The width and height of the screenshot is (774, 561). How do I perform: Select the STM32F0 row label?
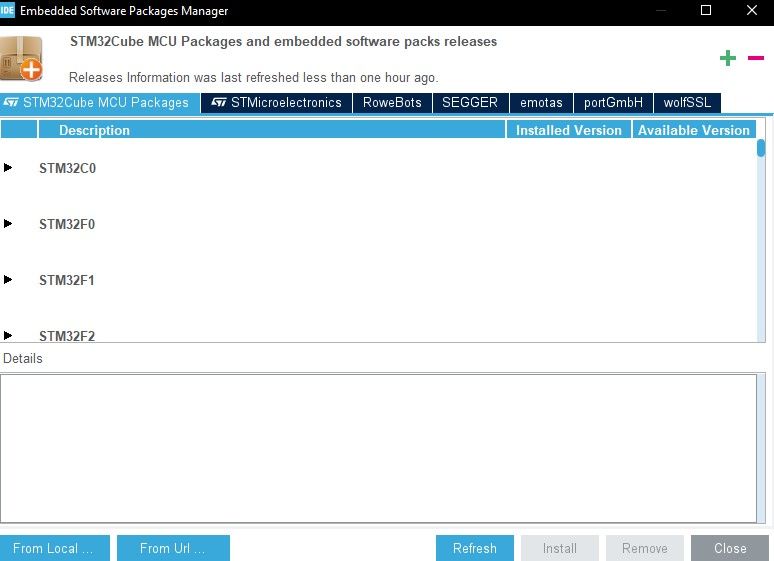[67, 224]
